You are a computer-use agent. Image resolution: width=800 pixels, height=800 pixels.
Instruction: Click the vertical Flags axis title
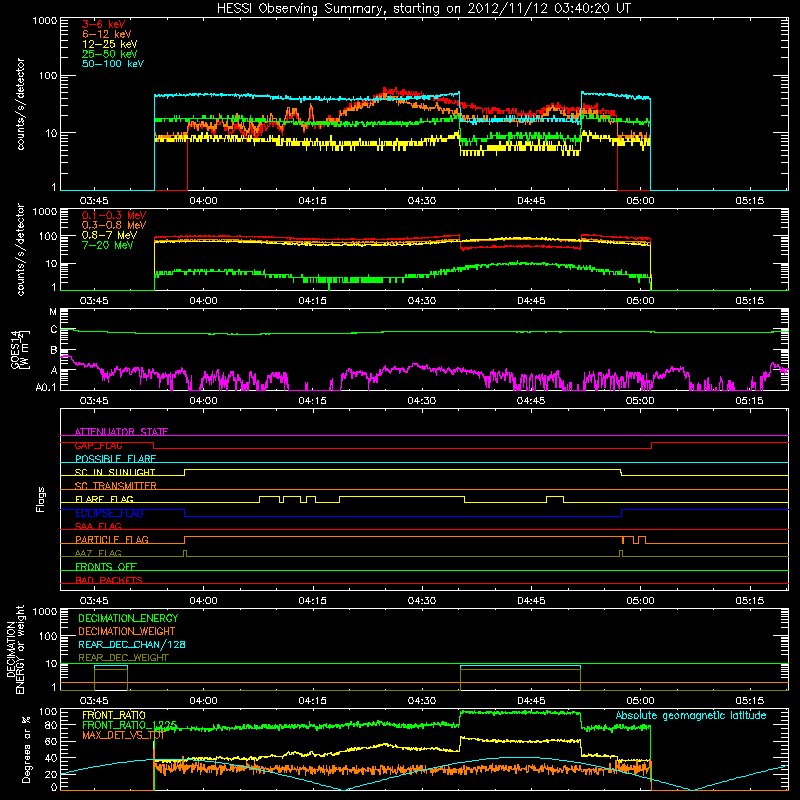(x=41, y=499)
